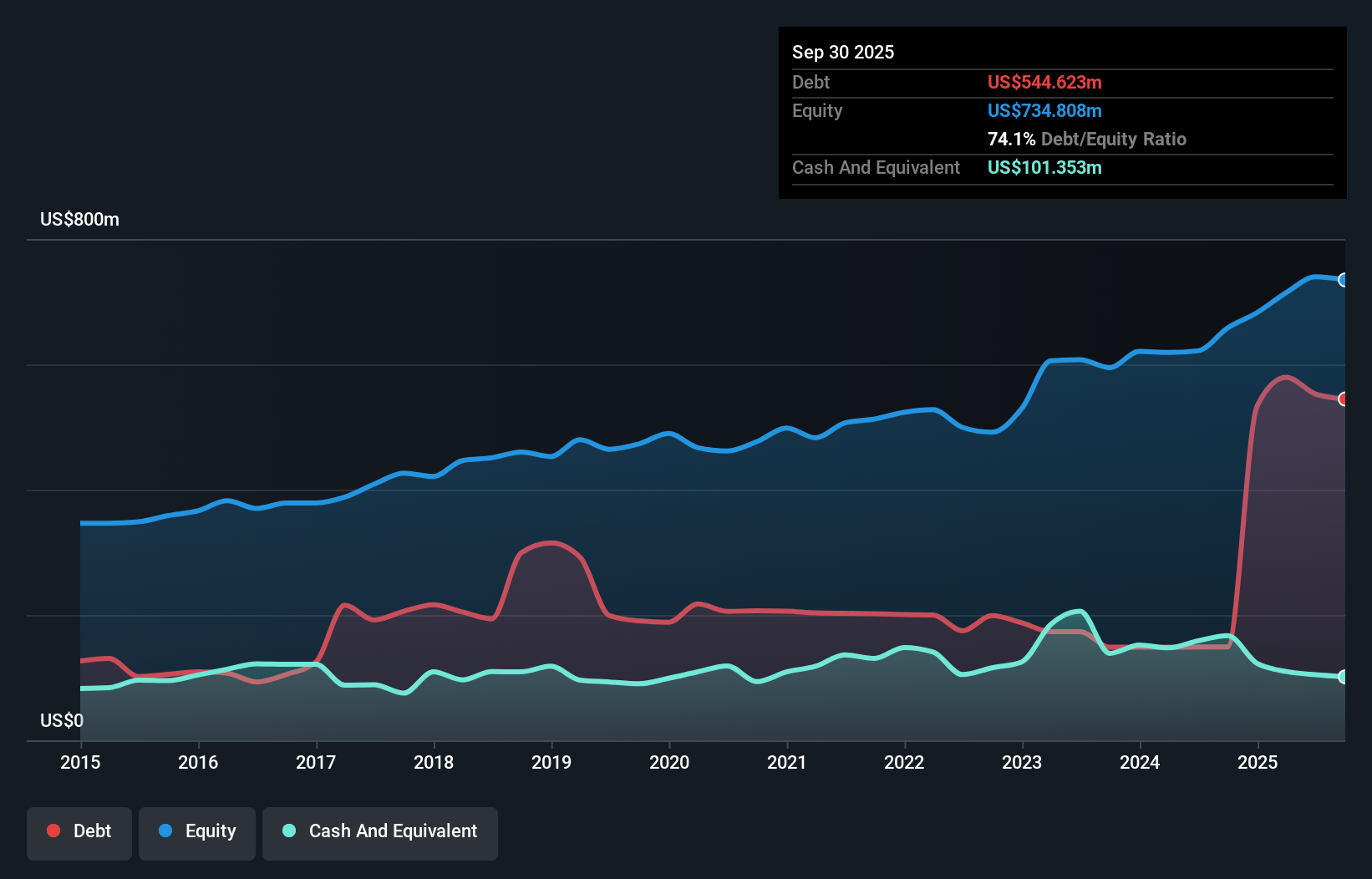1372x879 pixels.
Task: Click the 2024 x-axis label
Action: pyautogui.click(x=1140, y=762)
